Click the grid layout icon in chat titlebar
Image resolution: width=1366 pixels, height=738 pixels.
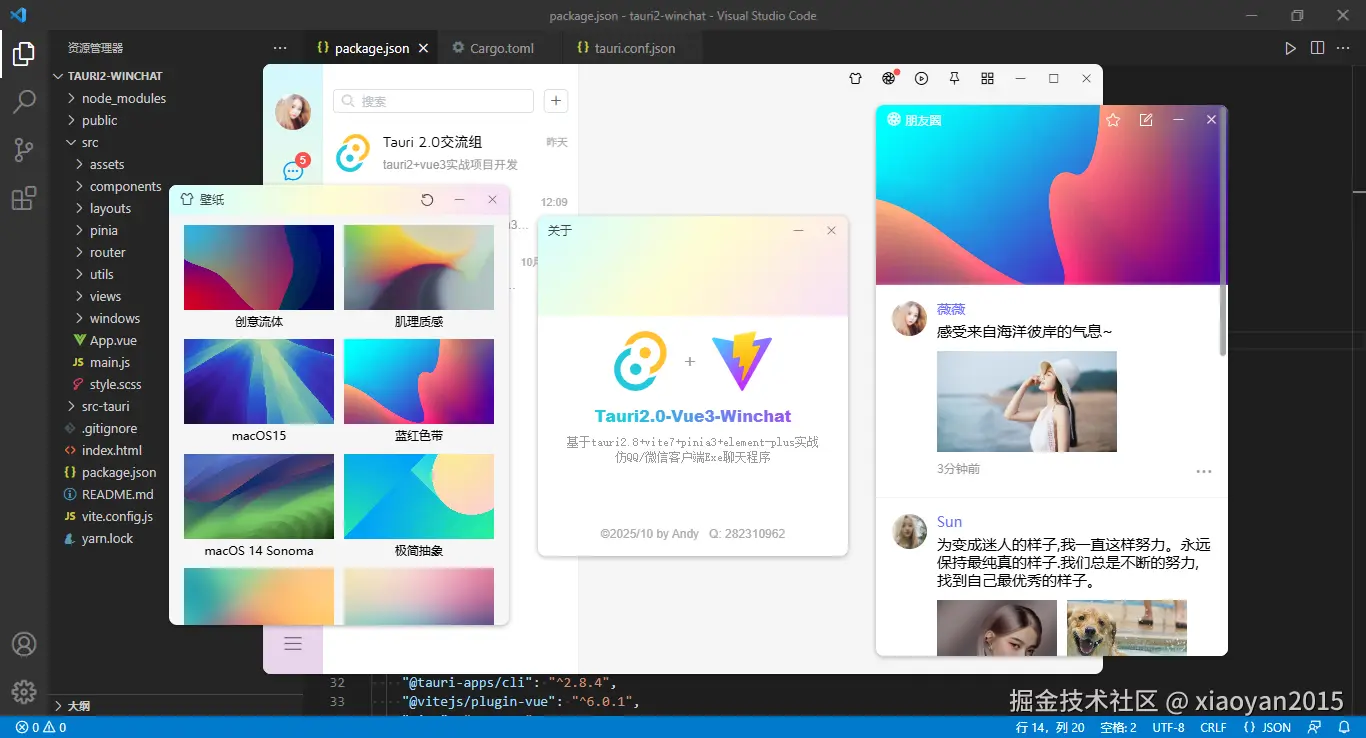click(x=987, y=78)
